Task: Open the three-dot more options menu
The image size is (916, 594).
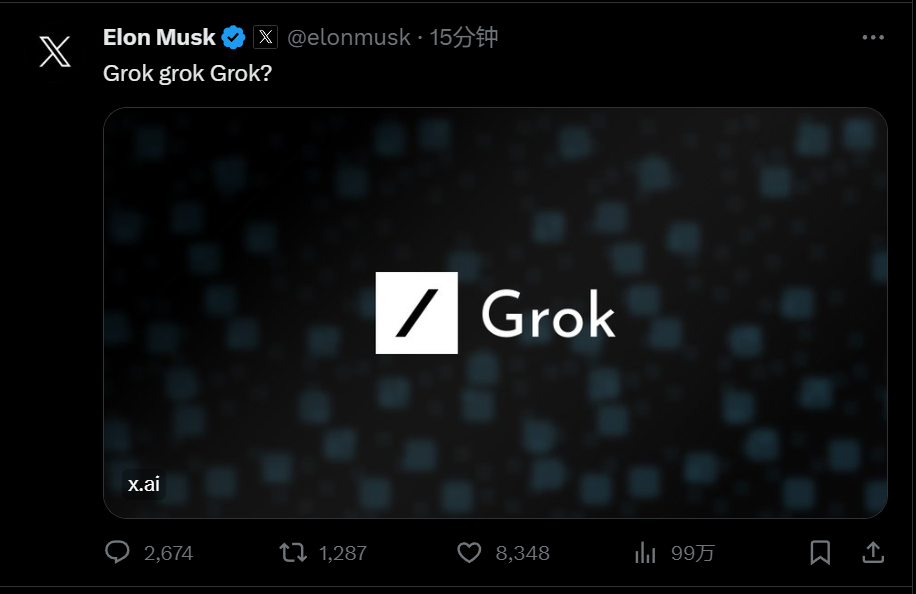Action: click(x=873, y=37)
